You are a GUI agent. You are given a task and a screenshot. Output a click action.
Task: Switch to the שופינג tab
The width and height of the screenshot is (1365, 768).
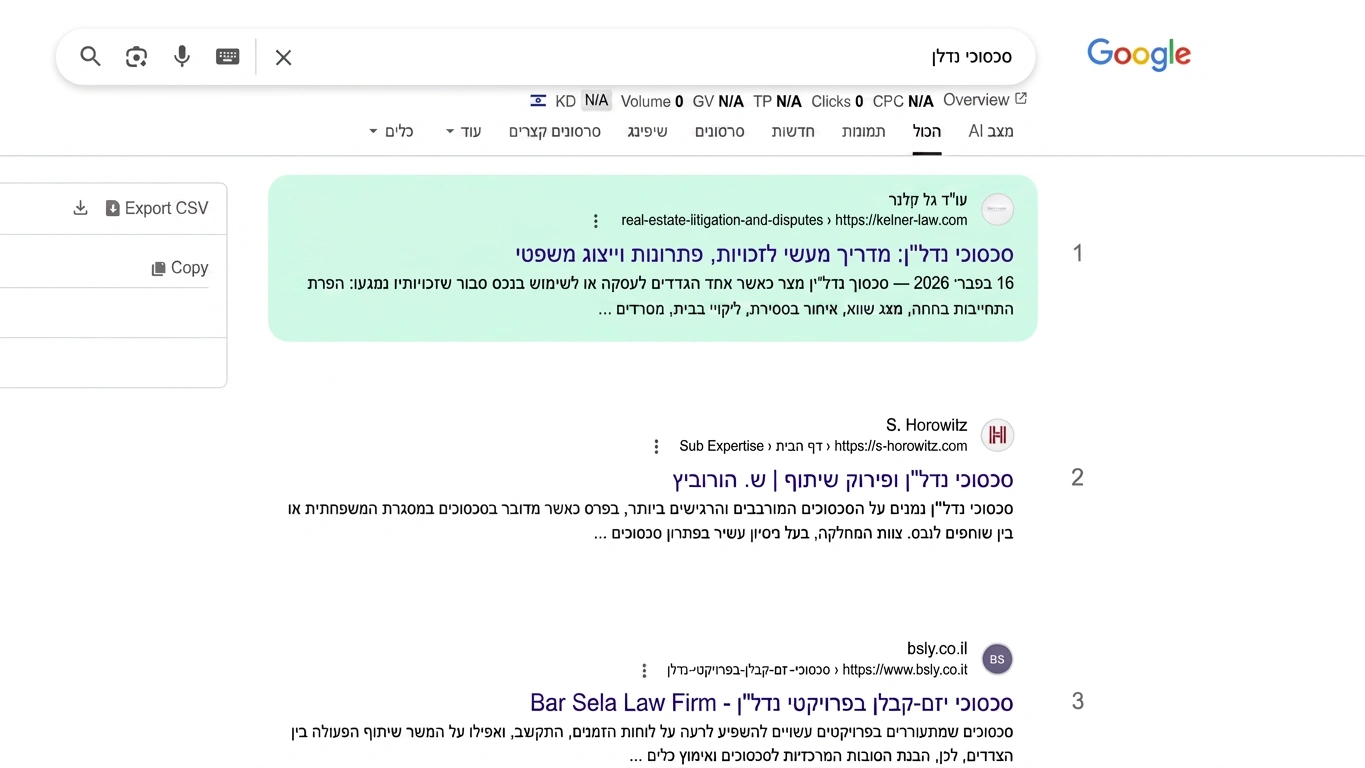pos(647,131)
